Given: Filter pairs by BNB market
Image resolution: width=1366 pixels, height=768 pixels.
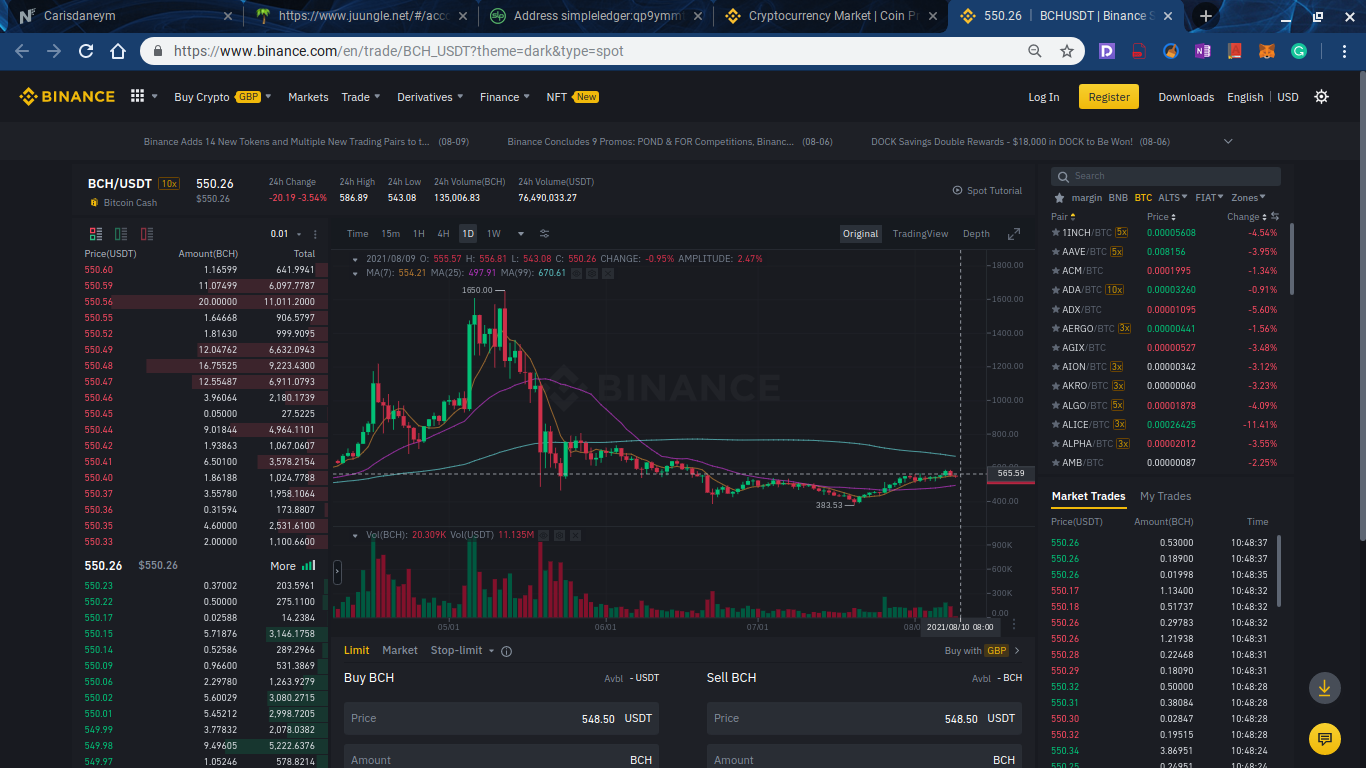Looking at the screenshot, I should (1118, 198).
